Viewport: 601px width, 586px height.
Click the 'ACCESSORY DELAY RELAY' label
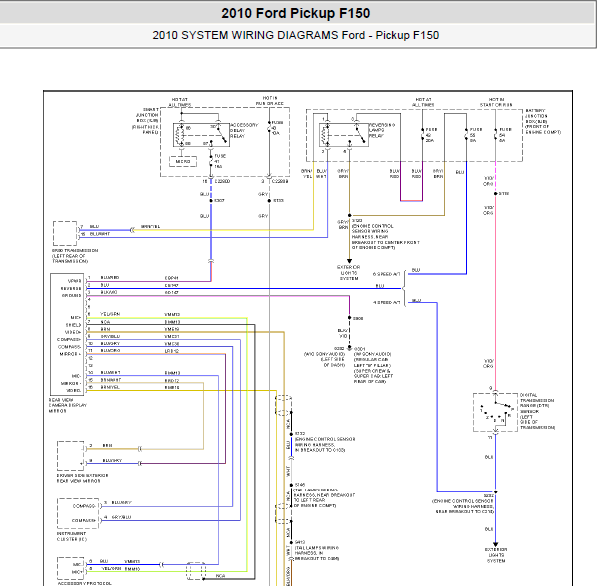(x=244, y=131)
